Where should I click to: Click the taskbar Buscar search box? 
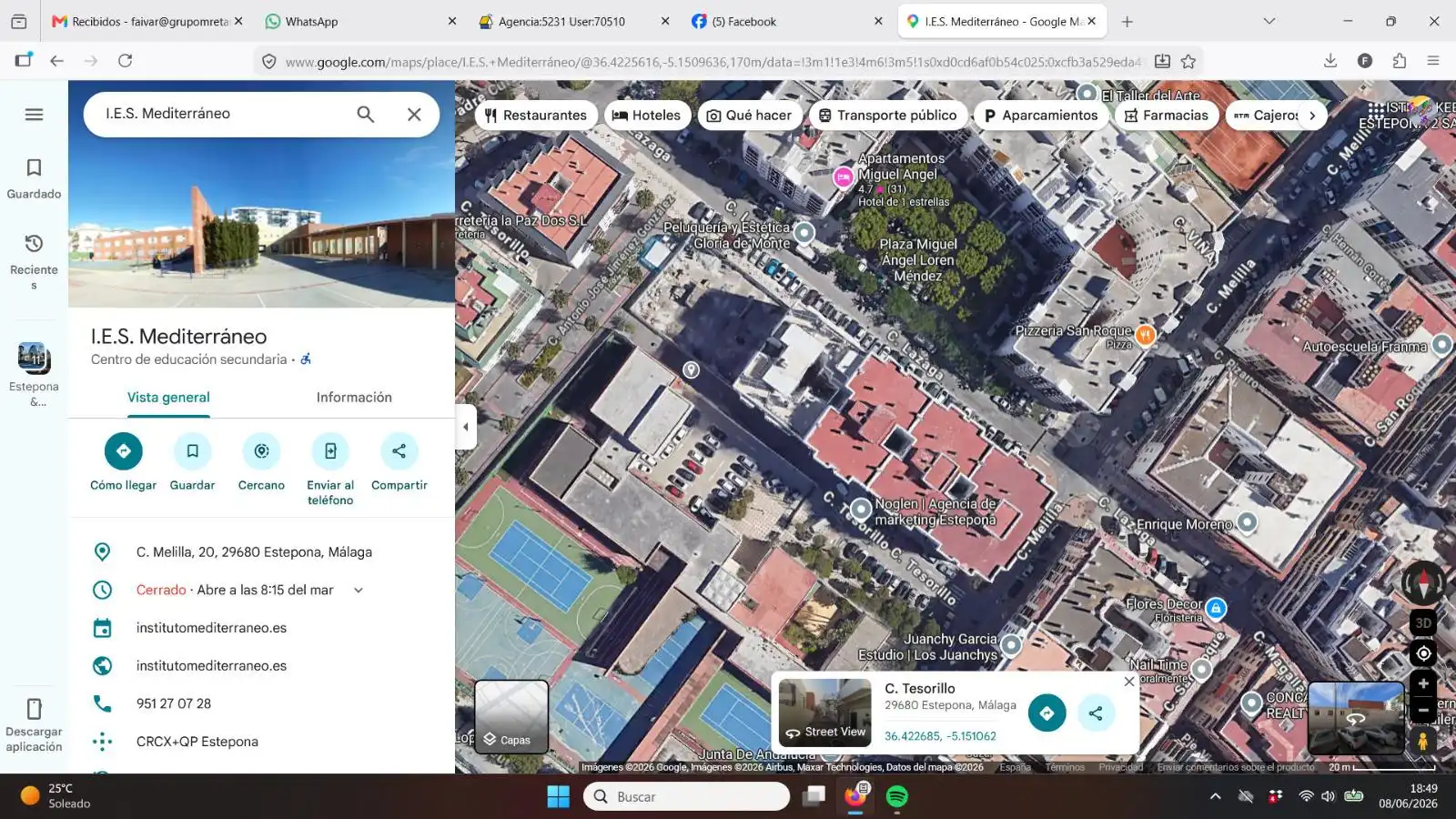(687, 796)
